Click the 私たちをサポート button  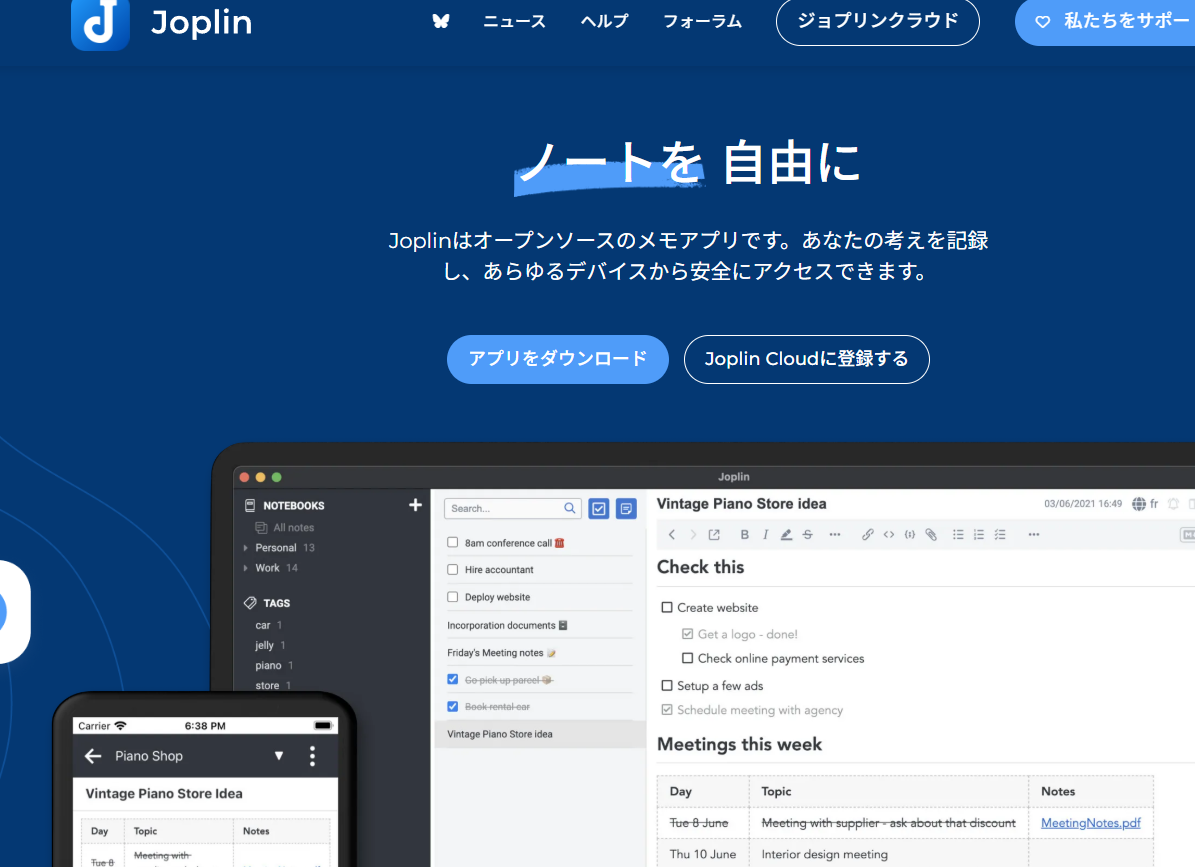click(x=1105, y=21)
